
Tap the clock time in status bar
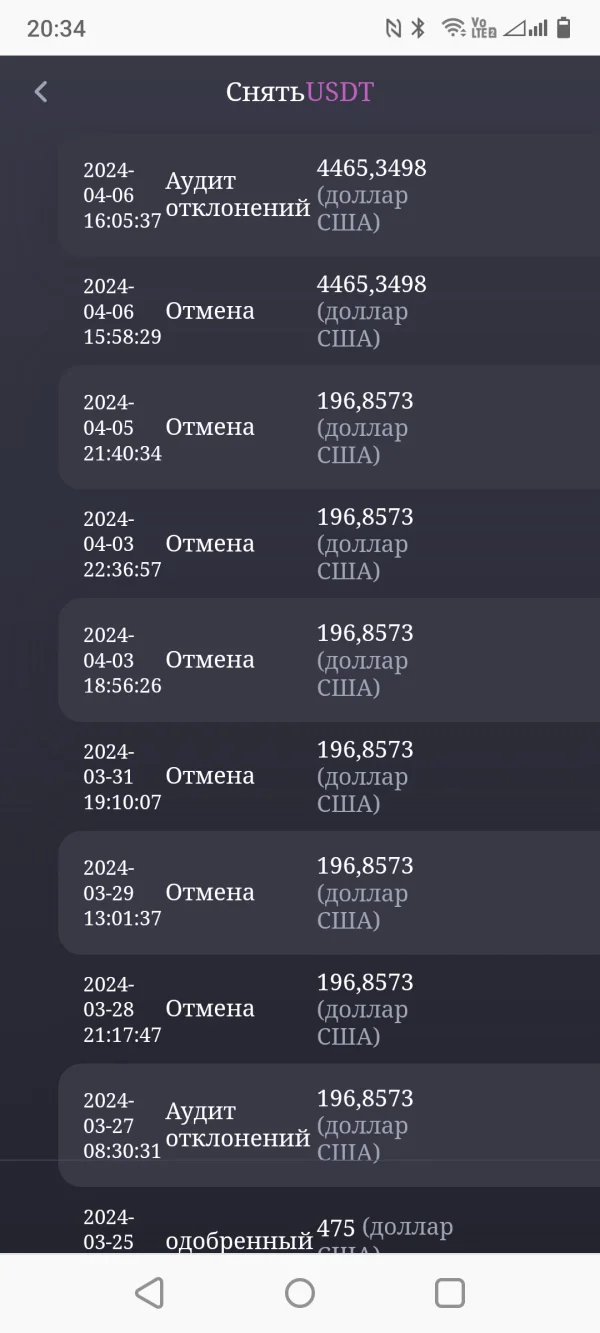56,28
